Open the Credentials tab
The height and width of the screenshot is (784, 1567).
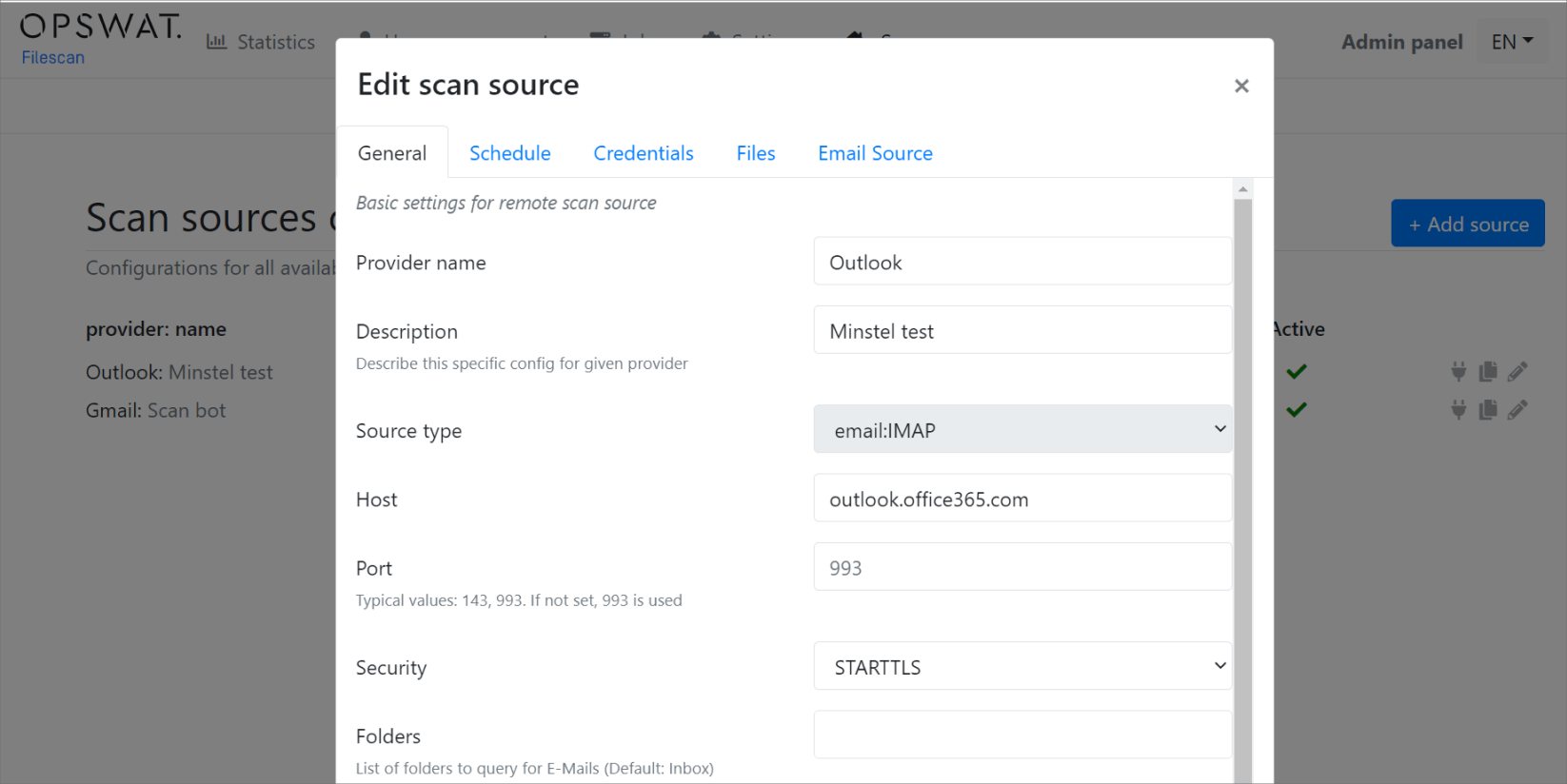[x=644, y=153]
